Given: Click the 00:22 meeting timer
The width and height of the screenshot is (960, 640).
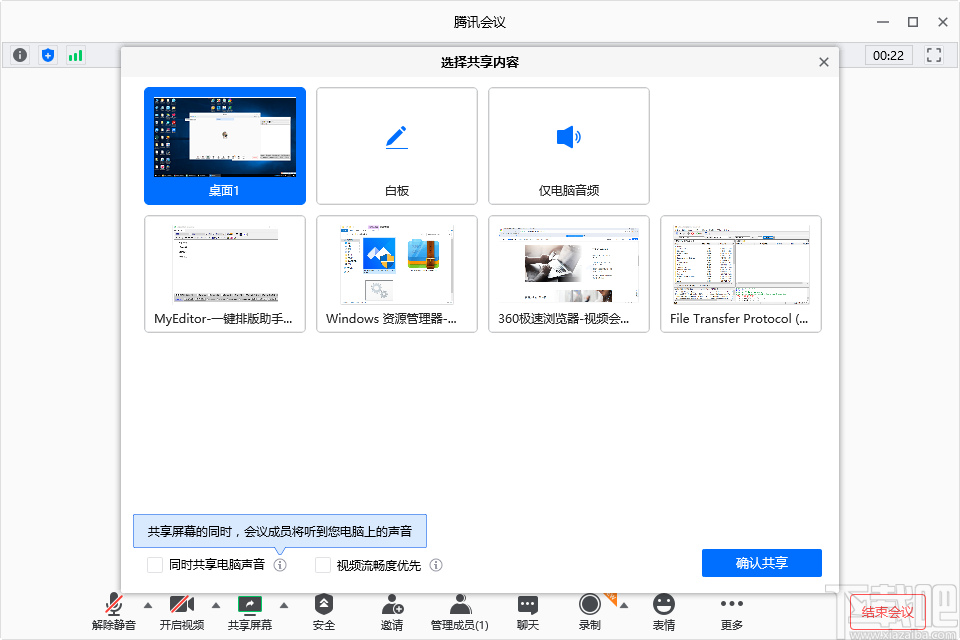Looking at the screenshot, I should [x=888, y=55].
